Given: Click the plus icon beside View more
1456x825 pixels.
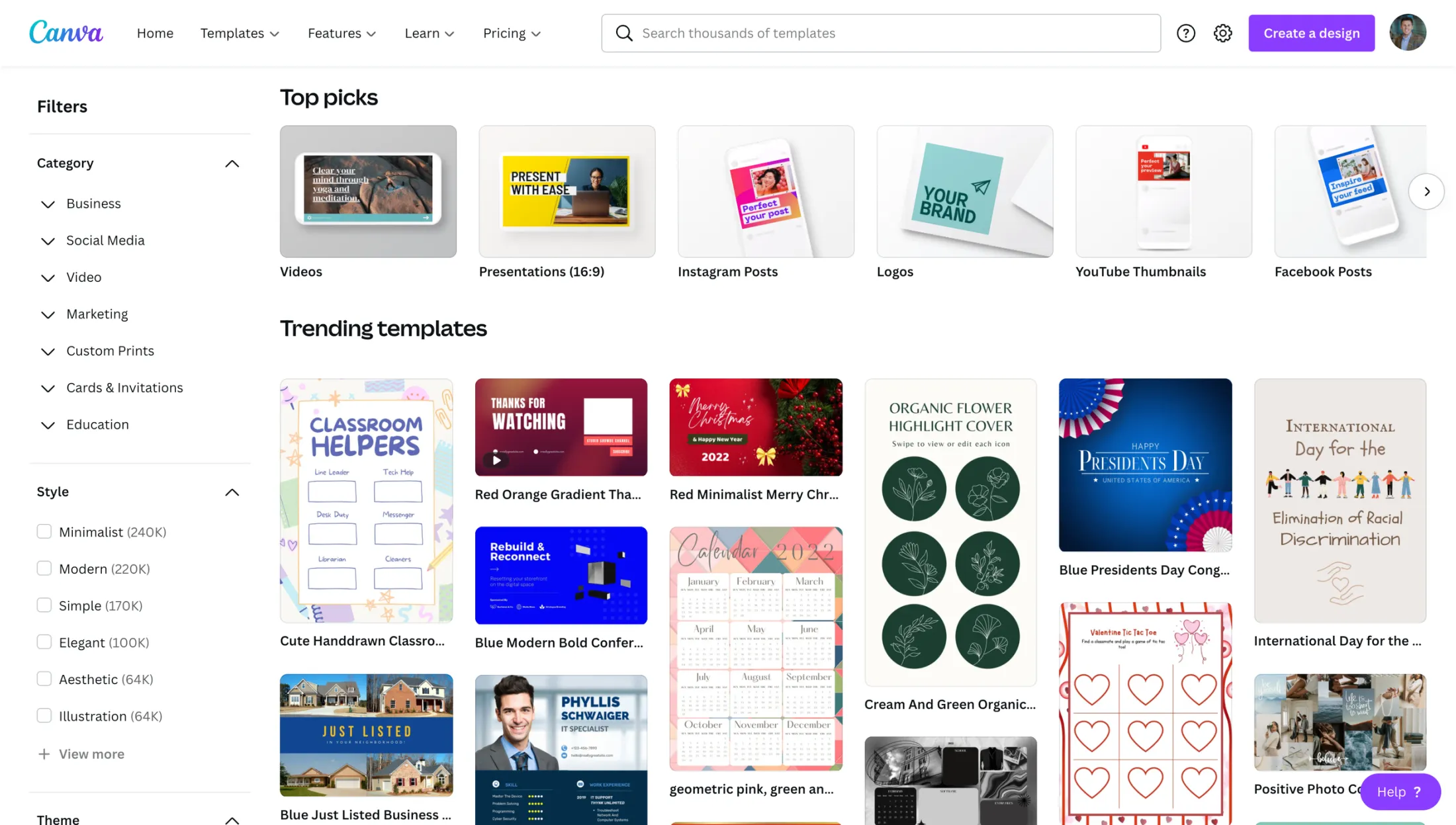Looking at the screenshot, I should tap(44, 754).
